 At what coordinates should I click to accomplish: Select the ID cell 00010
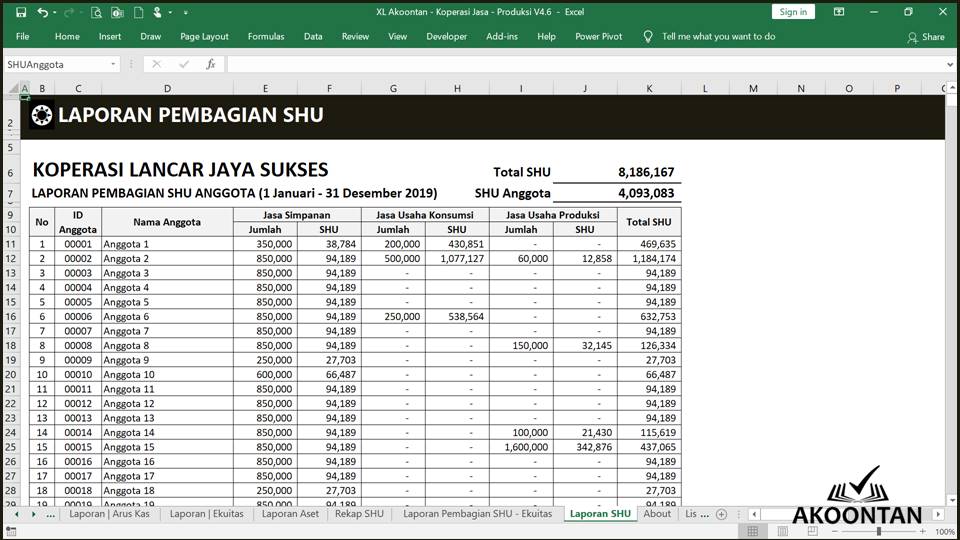78,375
